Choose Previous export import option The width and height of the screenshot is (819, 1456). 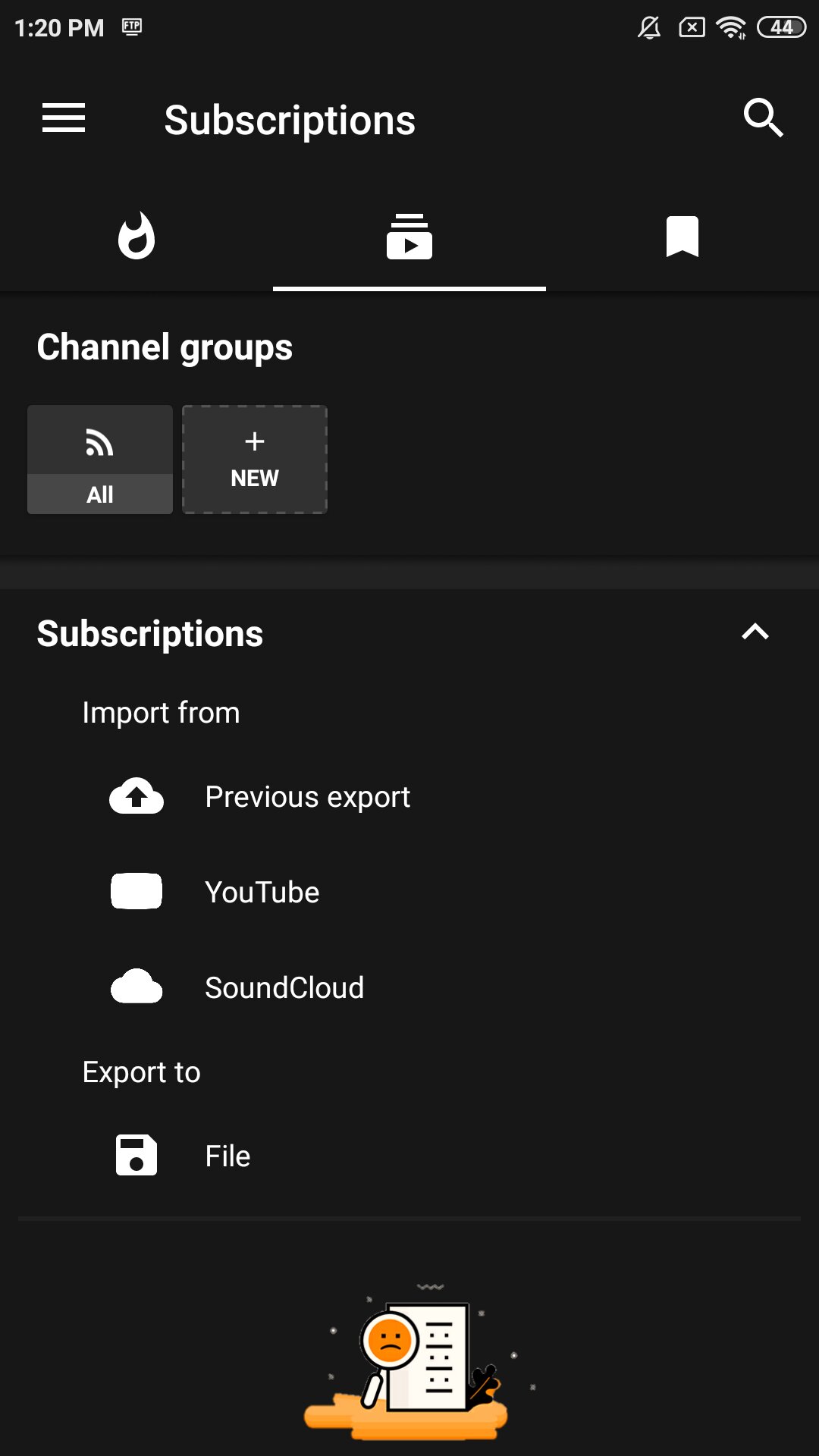[x=307, y=797]
